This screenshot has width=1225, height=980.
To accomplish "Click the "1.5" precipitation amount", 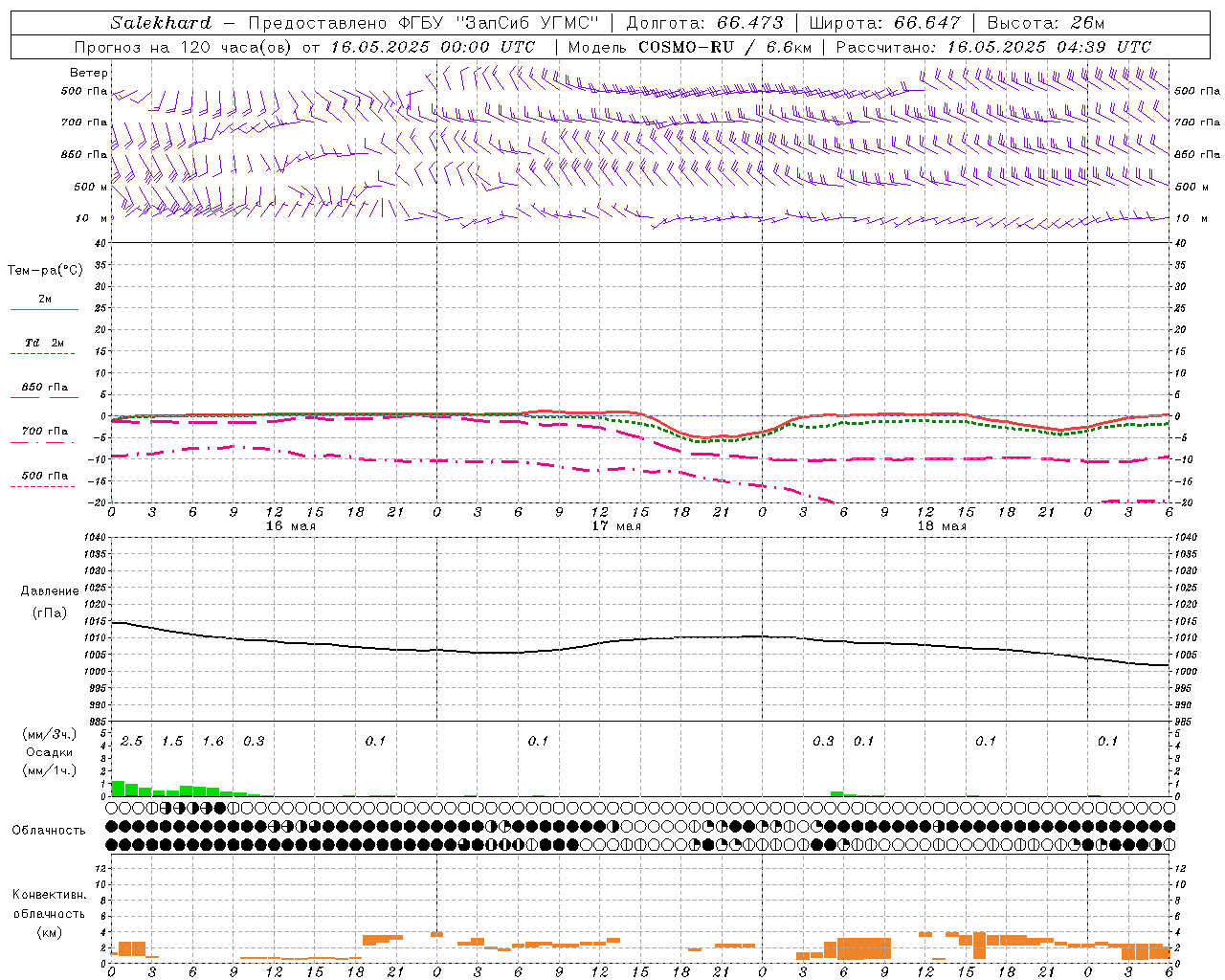I will pyautogui.click(x=172, y=742).
